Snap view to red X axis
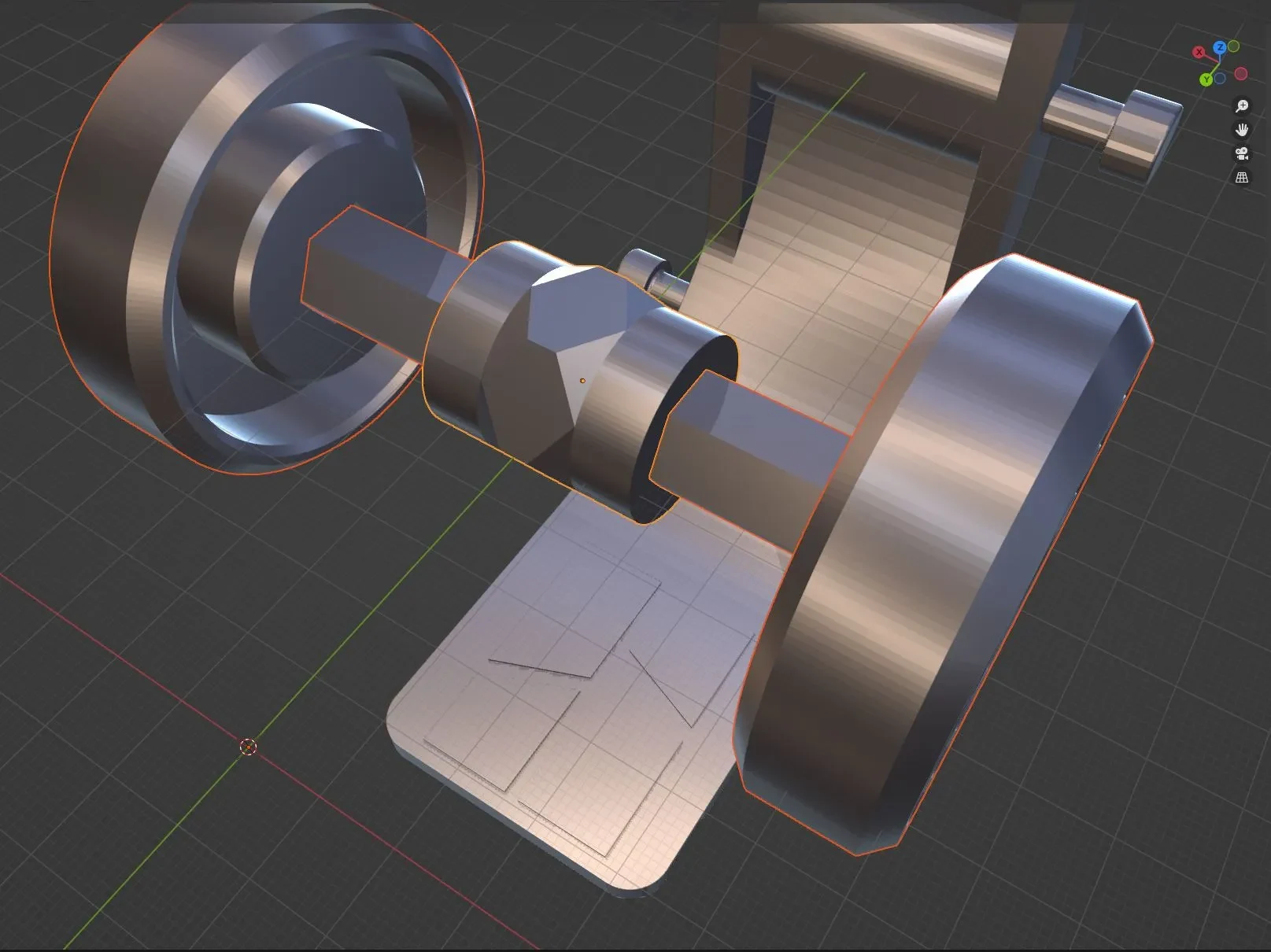The height and width of the screenshot is (952, 1271). click(1199, 52)
